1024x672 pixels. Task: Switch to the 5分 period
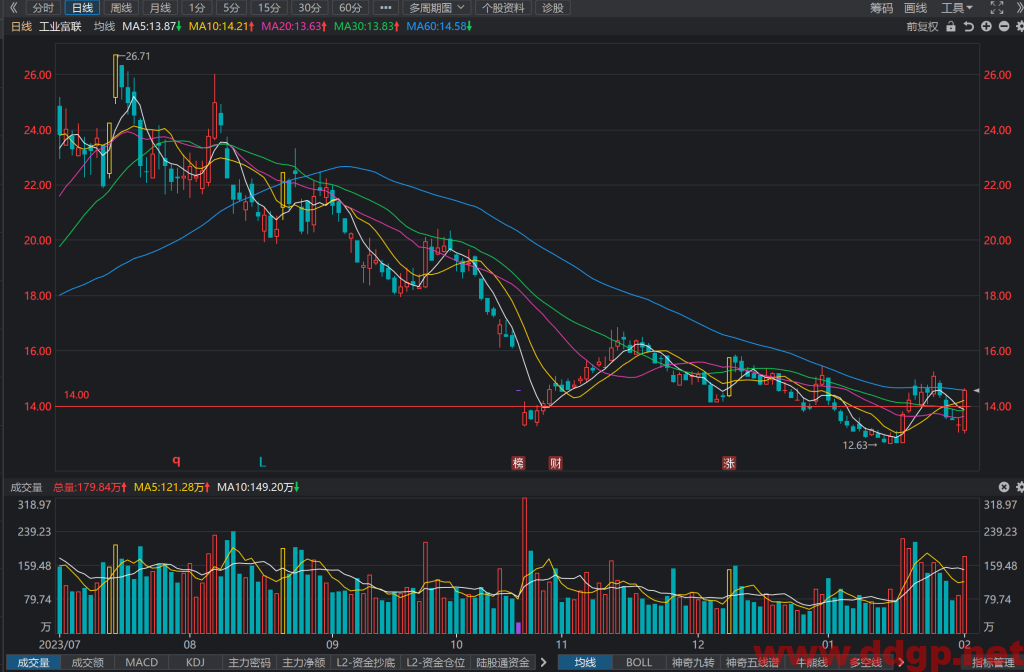[231, 8]
